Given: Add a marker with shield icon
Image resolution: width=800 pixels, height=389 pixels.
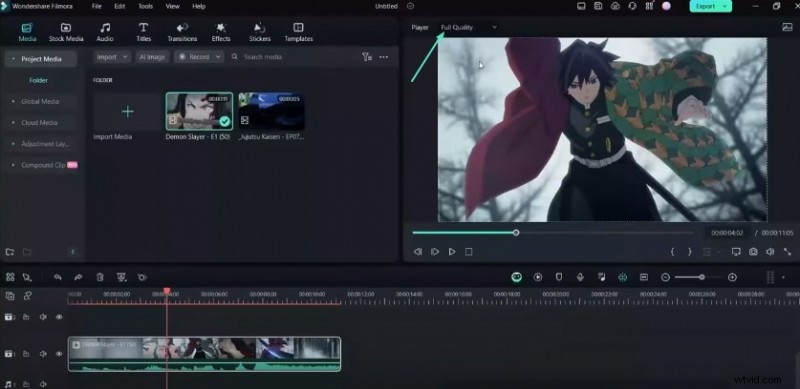Looking at the screenshot, I should [x=559, y=277].
